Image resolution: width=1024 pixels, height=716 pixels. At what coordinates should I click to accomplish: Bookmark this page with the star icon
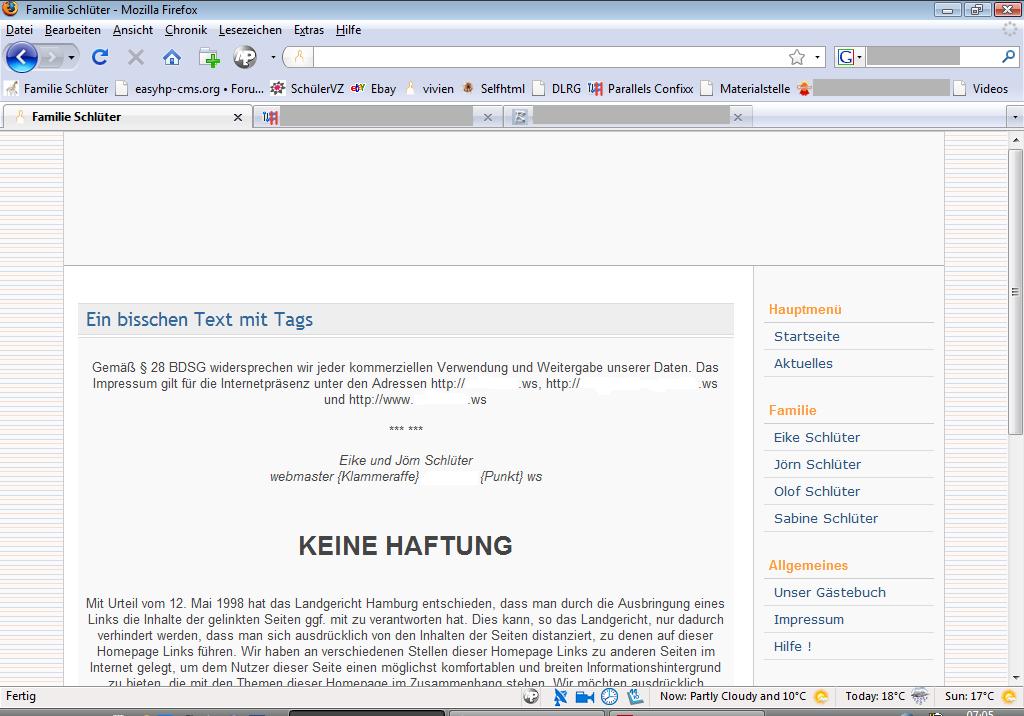(x=797, y=57)
